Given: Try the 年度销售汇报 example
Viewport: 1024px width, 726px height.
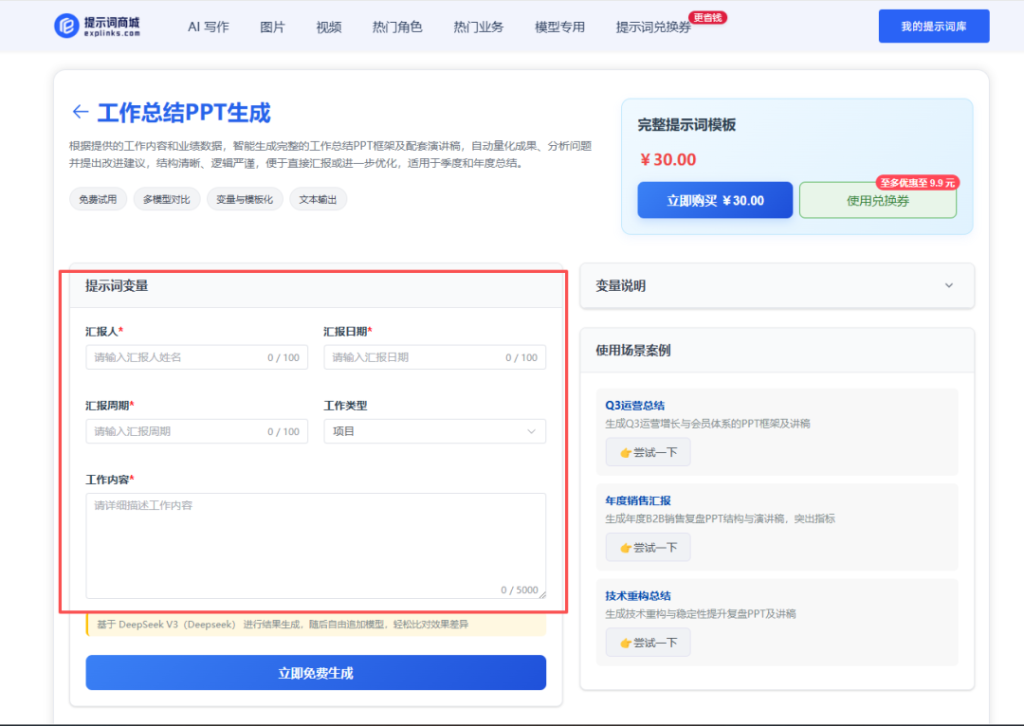Looking at the screenshot, I should tap(648, 547).
